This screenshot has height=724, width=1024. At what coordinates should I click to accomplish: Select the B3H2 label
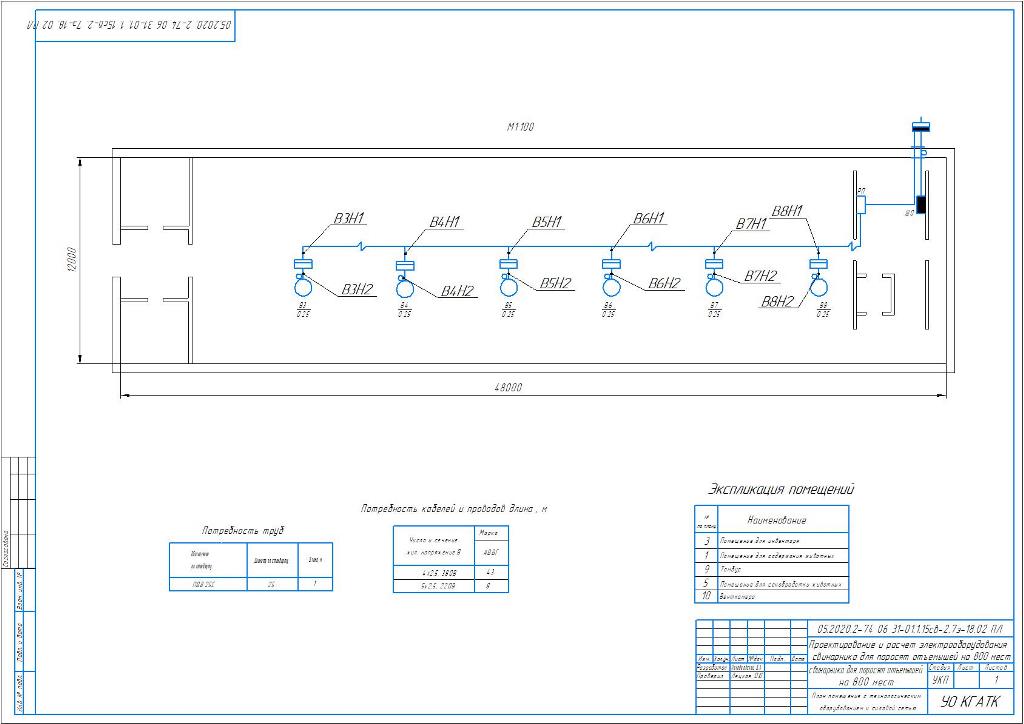click(x=358, y=289)
